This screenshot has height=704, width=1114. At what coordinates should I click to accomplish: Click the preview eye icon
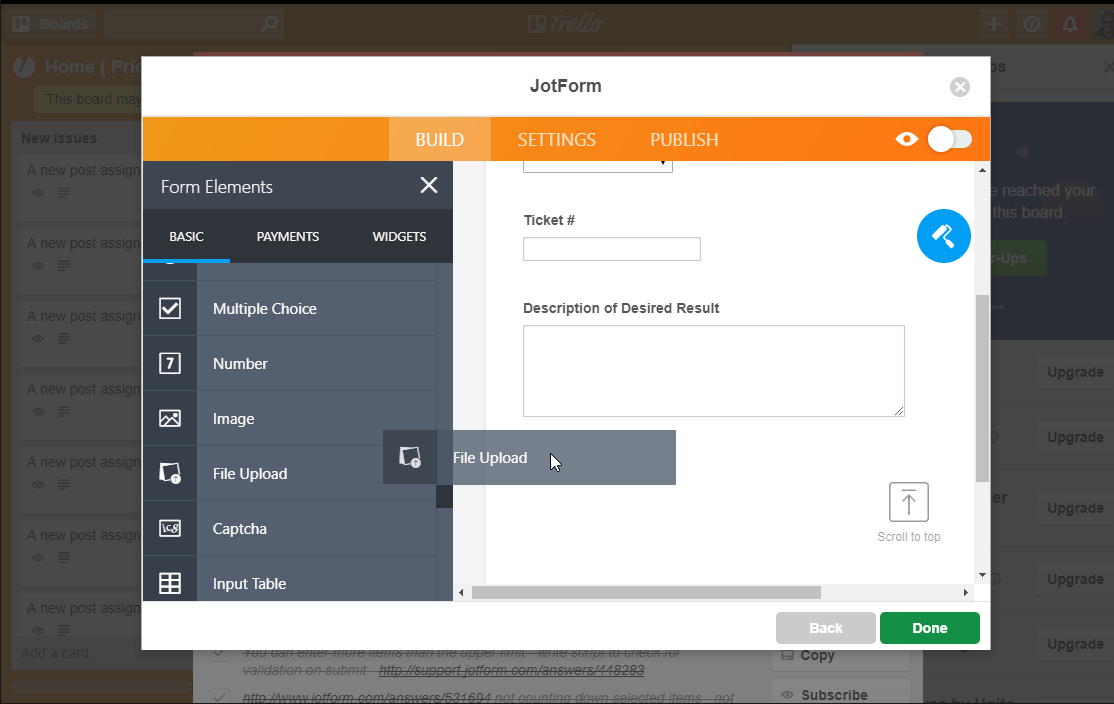[907, 140]
